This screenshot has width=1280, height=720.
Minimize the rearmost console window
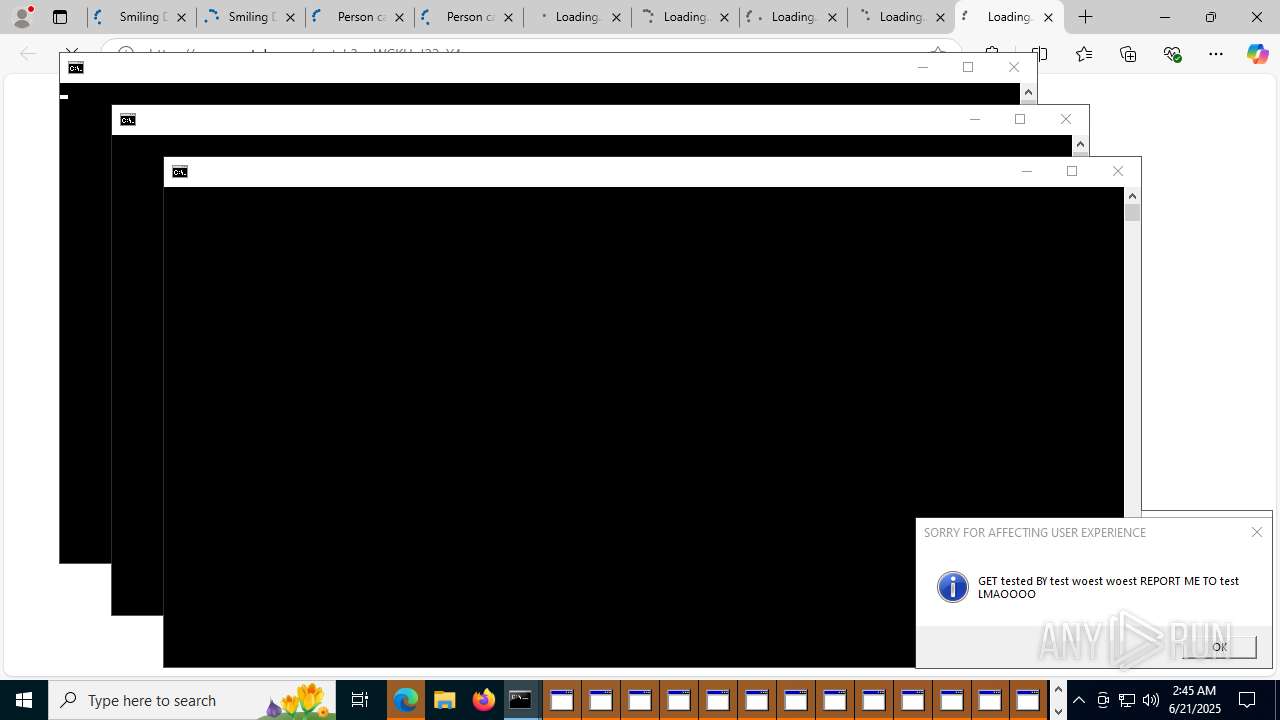[922, 68]
